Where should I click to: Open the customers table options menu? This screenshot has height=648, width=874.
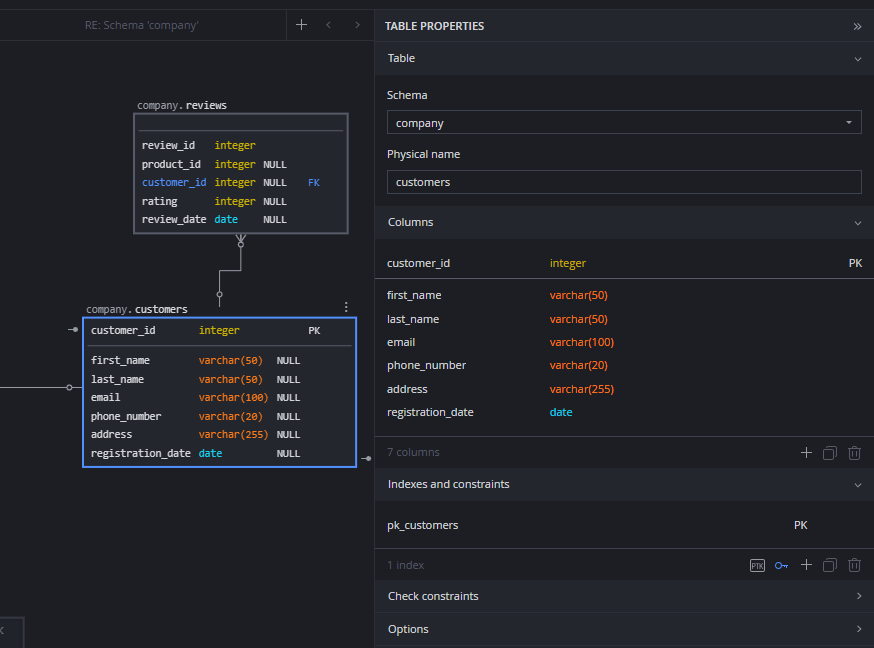[x=346, y=307]
